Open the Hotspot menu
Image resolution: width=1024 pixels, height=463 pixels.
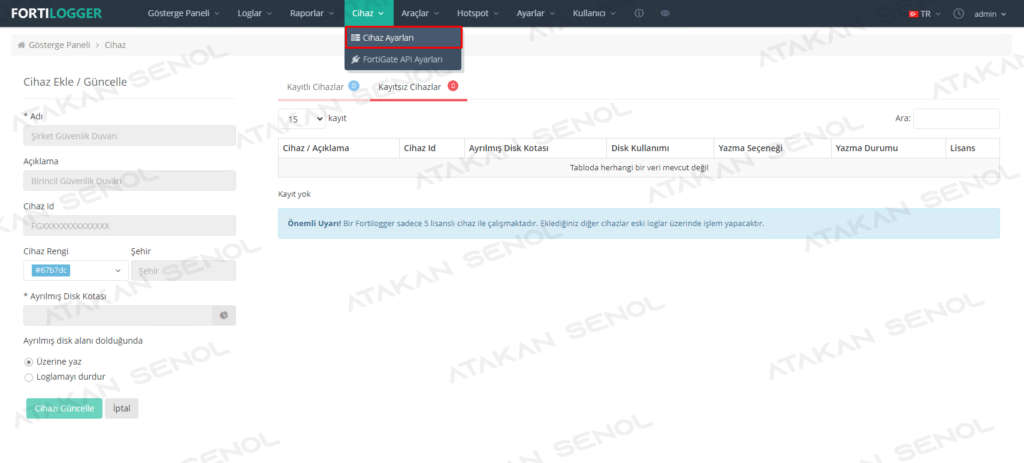478,13
